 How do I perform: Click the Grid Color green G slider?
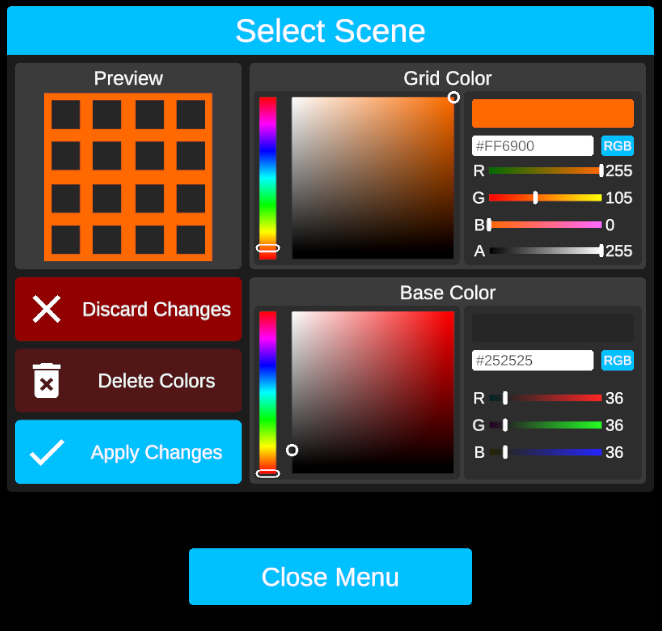click(545, 198)
